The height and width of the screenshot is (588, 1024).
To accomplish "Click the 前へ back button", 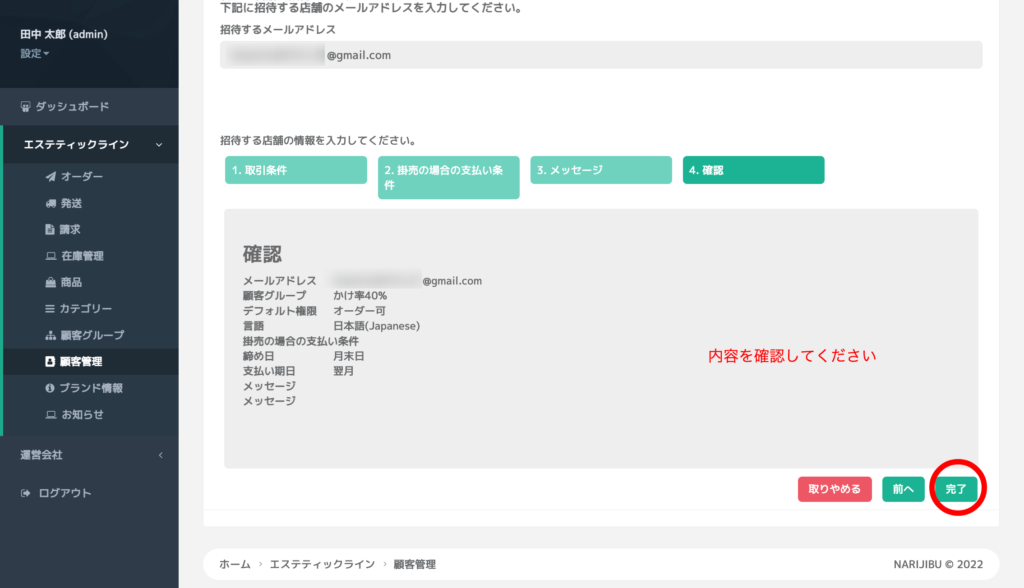I will click(903, 489).
